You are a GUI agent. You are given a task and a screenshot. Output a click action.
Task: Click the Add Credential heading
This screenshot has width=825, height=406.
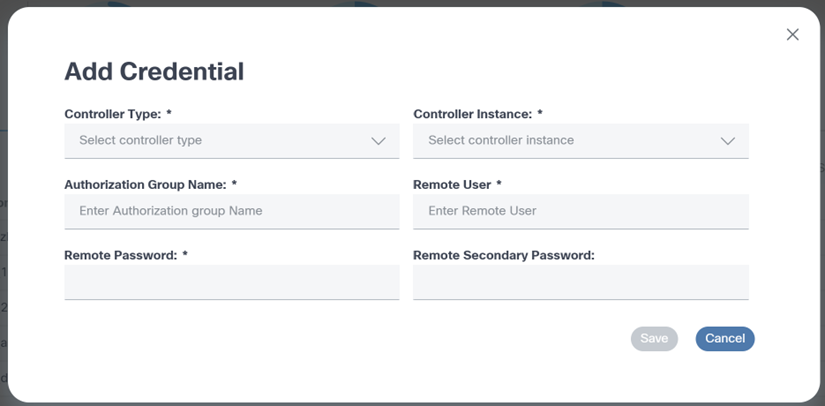(x=154, y=71)
